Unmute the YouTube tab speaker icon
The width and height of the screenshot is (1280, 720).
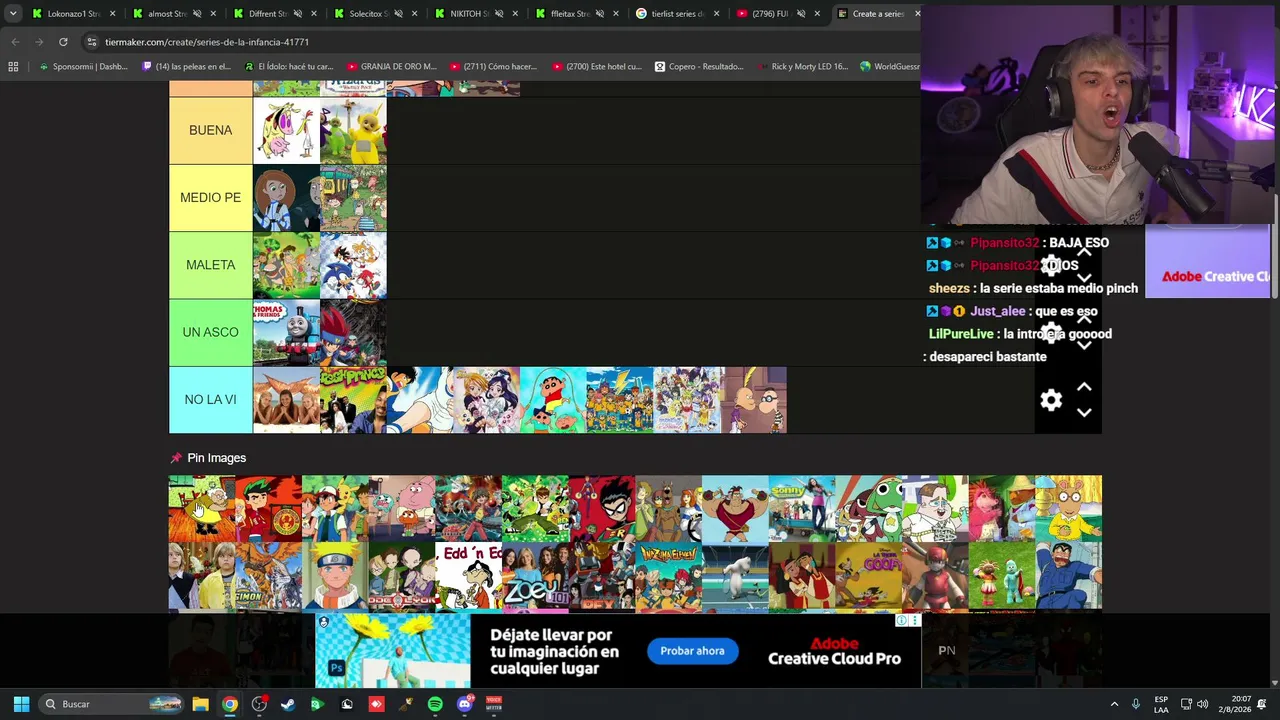tap(800, 14)
